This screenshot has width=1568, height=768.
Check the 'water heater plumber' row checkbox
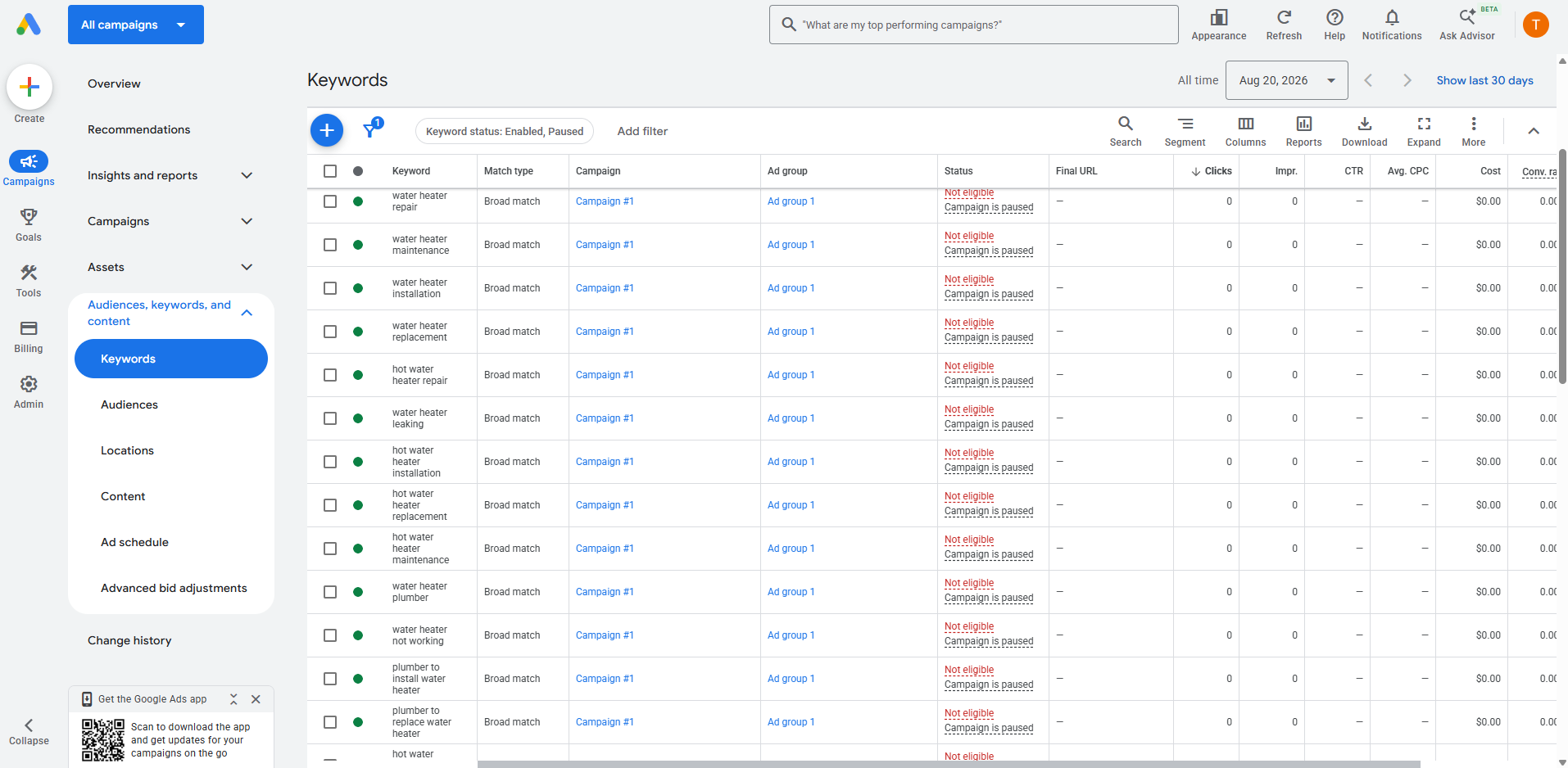click(330, 592)
